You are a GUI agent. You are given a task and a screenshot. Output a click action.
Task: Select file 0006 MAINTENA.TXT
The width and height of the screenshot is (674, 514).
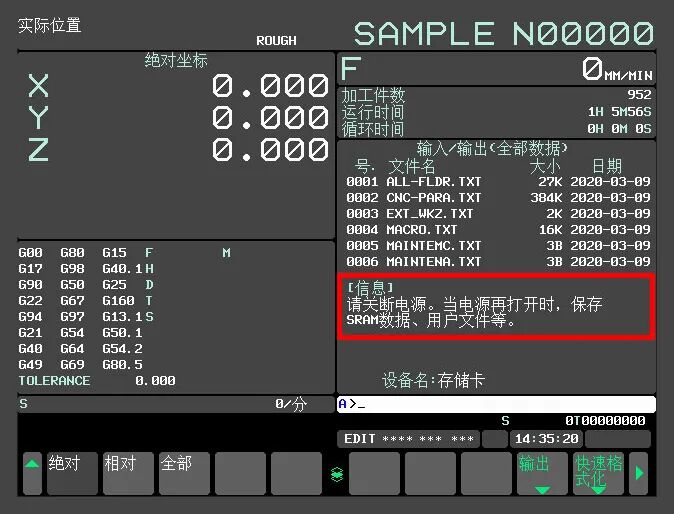coord(498,261)
